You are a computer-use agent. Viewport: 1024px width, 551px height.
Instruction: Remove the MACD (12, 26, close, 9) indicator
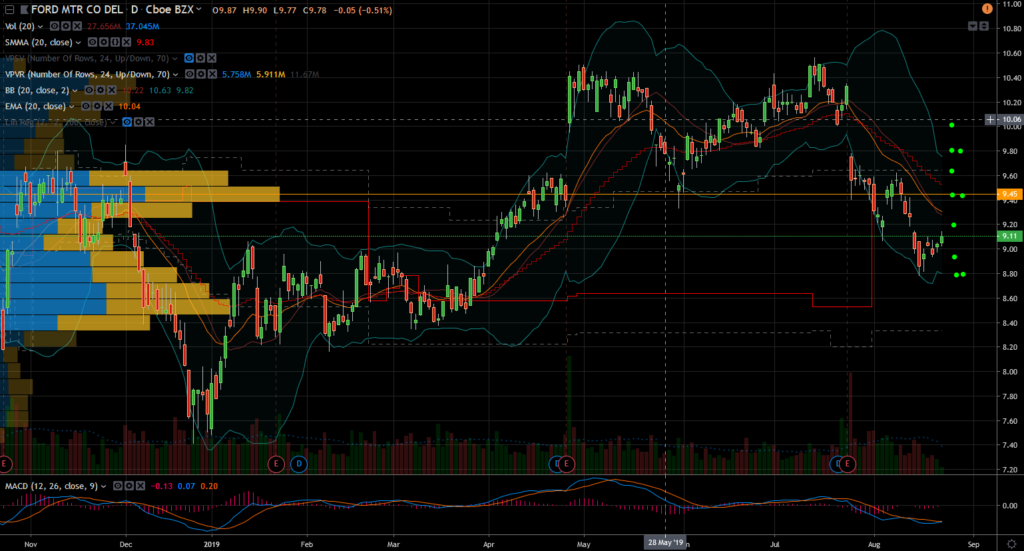pos(140,486)
